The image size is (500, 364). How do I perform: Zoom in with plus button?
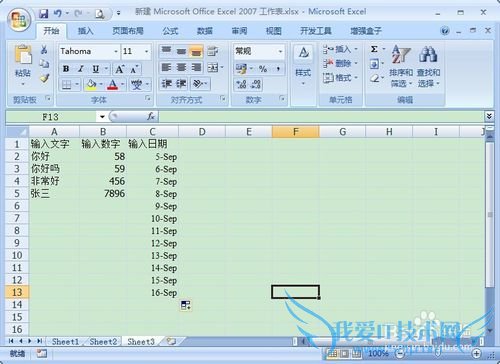(x=477, y=353)
